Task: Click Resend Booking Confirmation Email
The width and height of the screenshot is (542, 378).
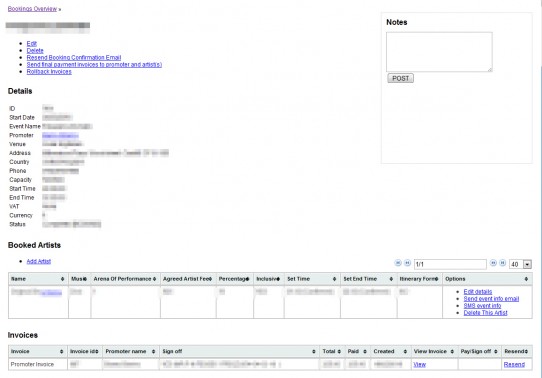Action: [x=74, y=57]
